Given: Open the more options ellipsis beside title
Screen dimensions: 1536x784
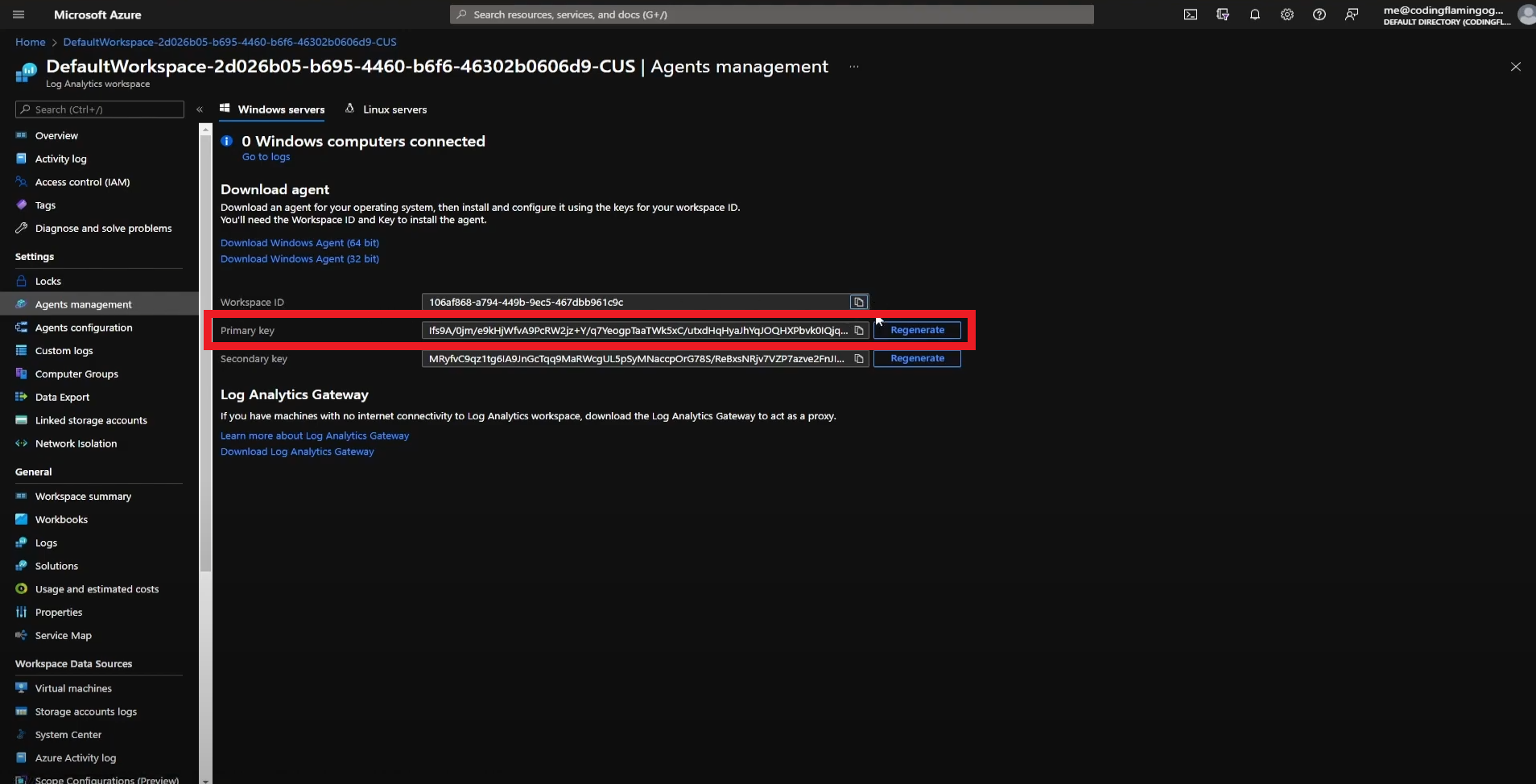Looking at the screenshot, I should 853,67.
